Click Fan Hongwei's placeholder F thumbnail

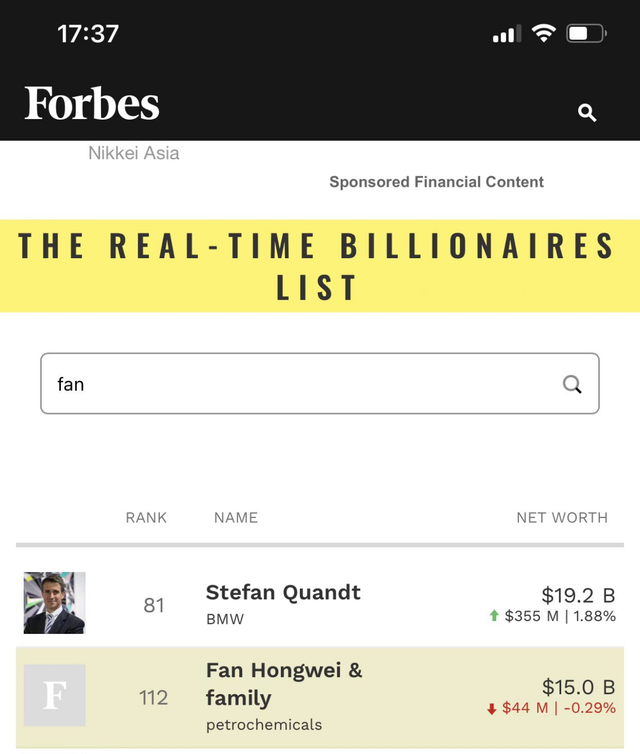point(54,695)
